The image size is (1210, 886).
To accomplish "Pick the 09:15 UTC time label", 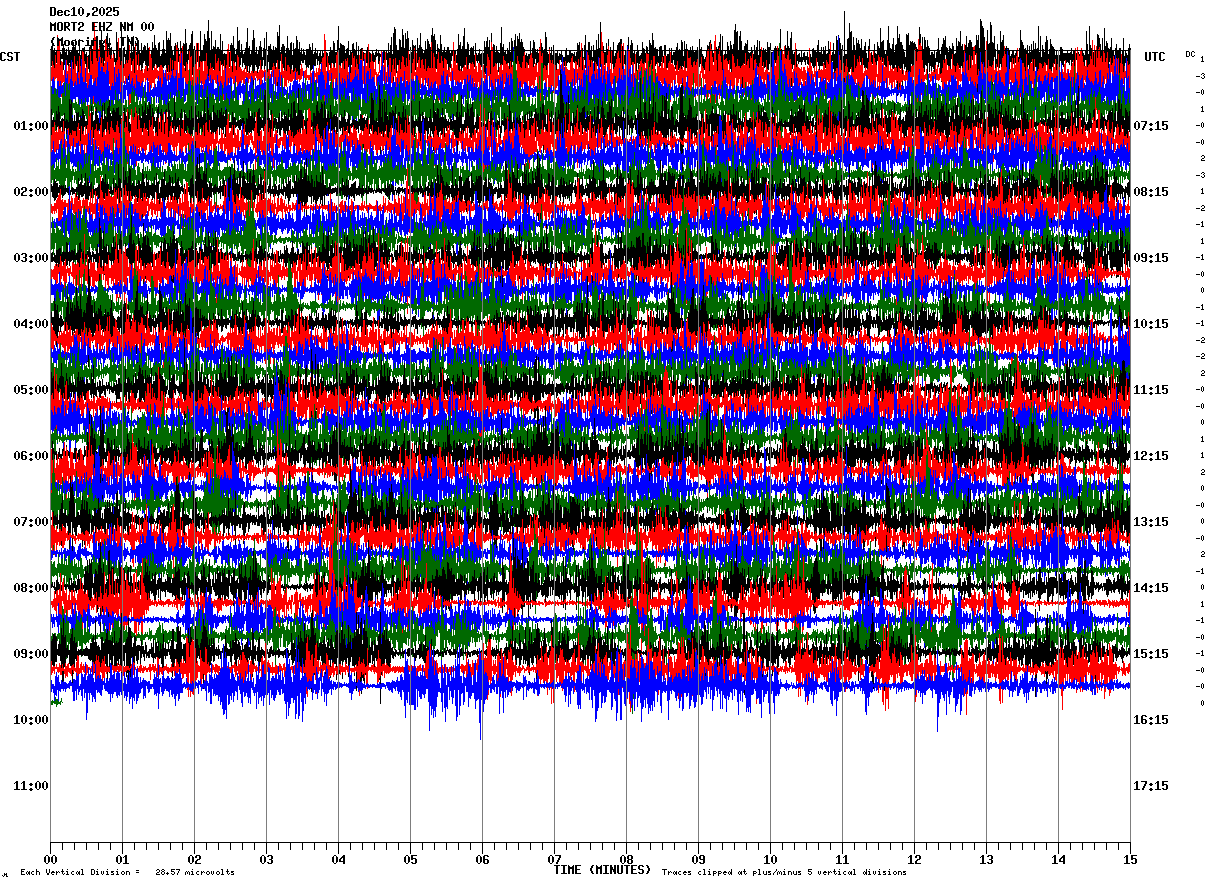I will pyautogui.click(x=1151, y=258).
